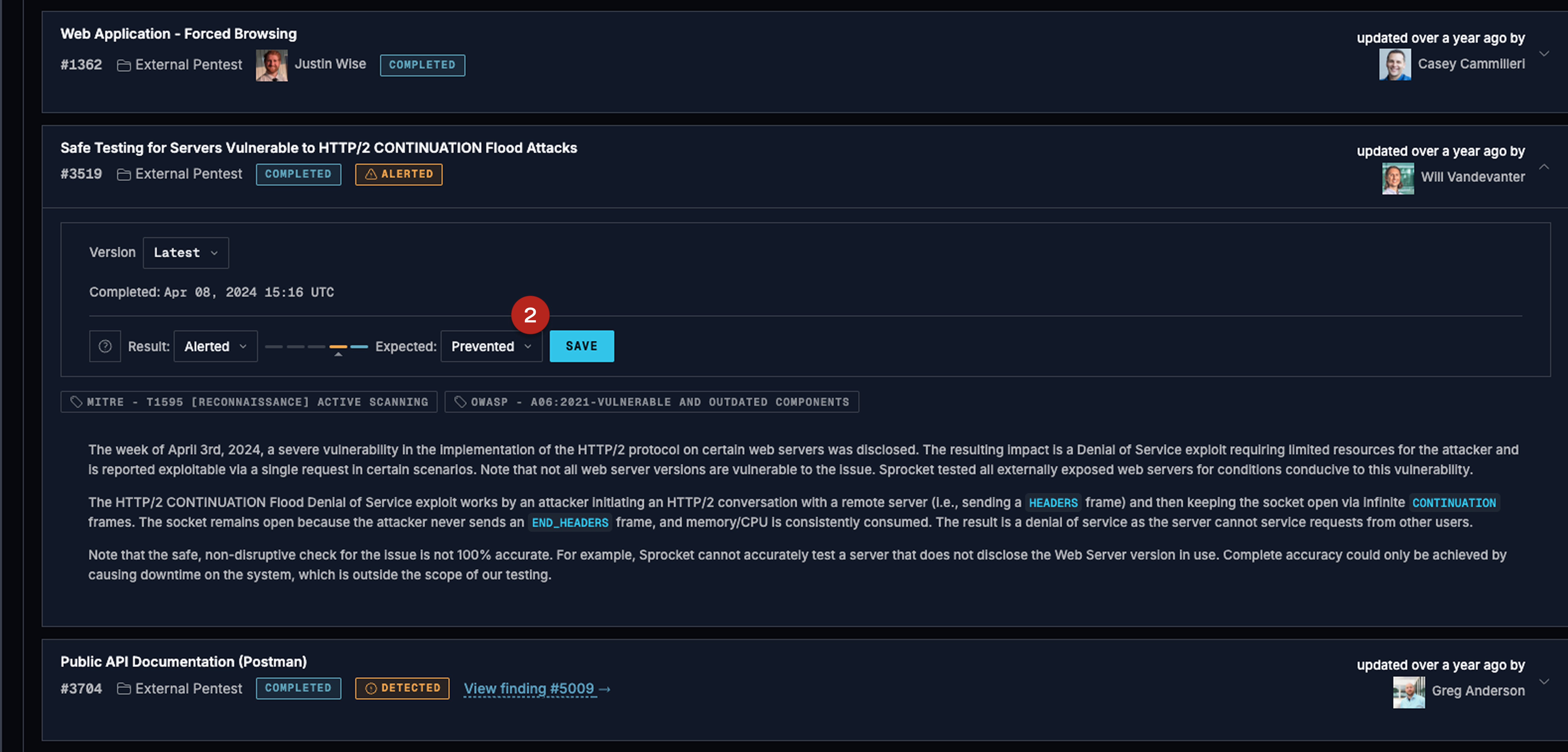Click the name Will Vandevanter
Screen dimensions: 1568x752
click(1472, 177)
